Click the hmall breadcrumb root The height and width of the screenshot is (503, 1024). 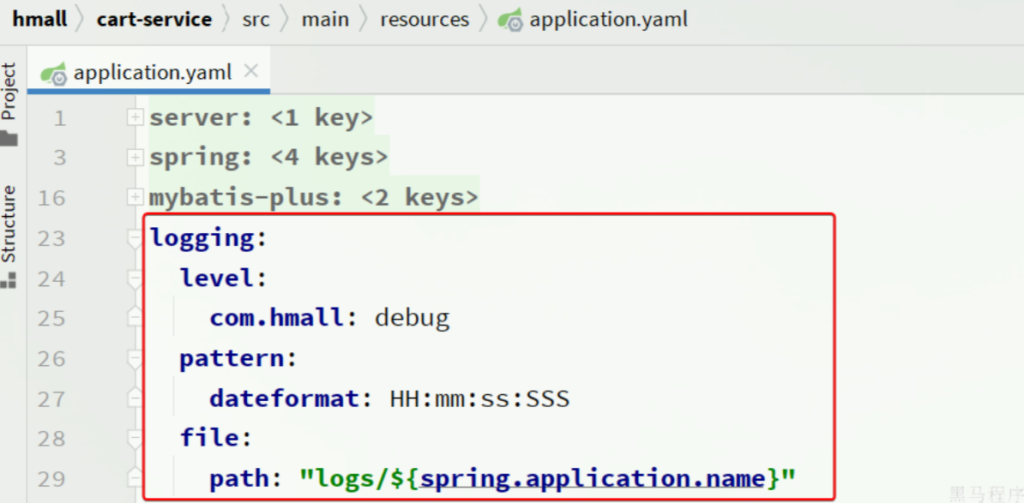[40, 19]
